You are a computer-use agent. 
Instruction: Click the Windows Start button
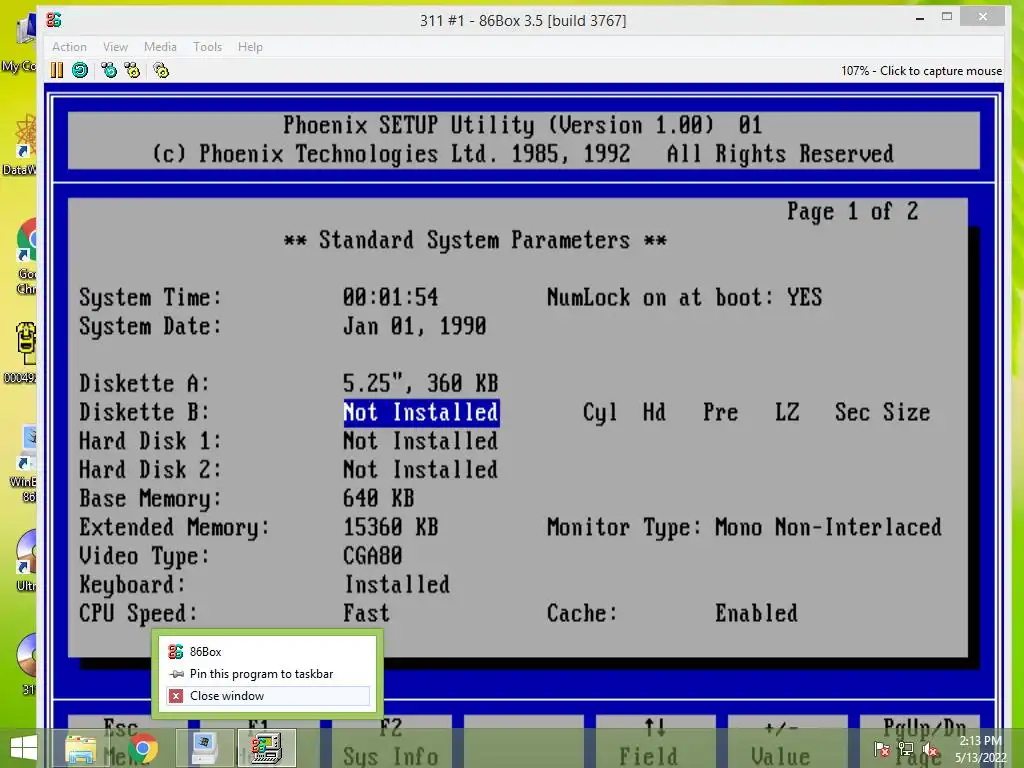(24, 748)
